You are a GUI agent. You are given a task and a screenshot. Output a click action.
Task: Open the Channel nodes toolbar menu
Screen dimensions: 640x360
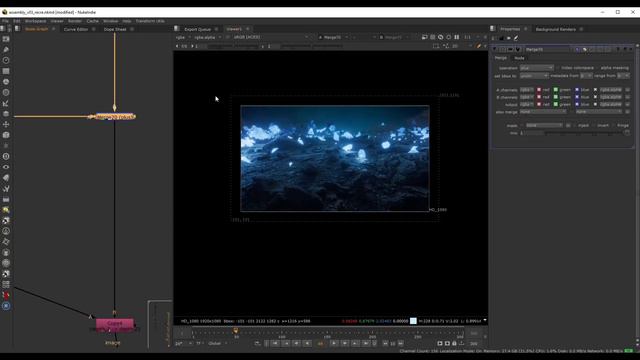pyautogui.click(x=6, y=71)
